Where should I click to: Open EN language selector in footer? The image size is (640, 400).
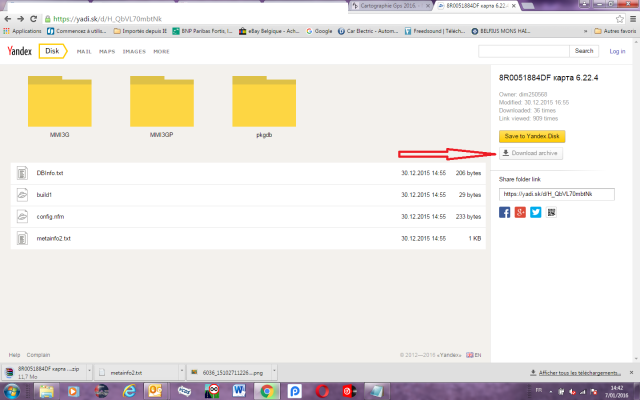[477, 355]
